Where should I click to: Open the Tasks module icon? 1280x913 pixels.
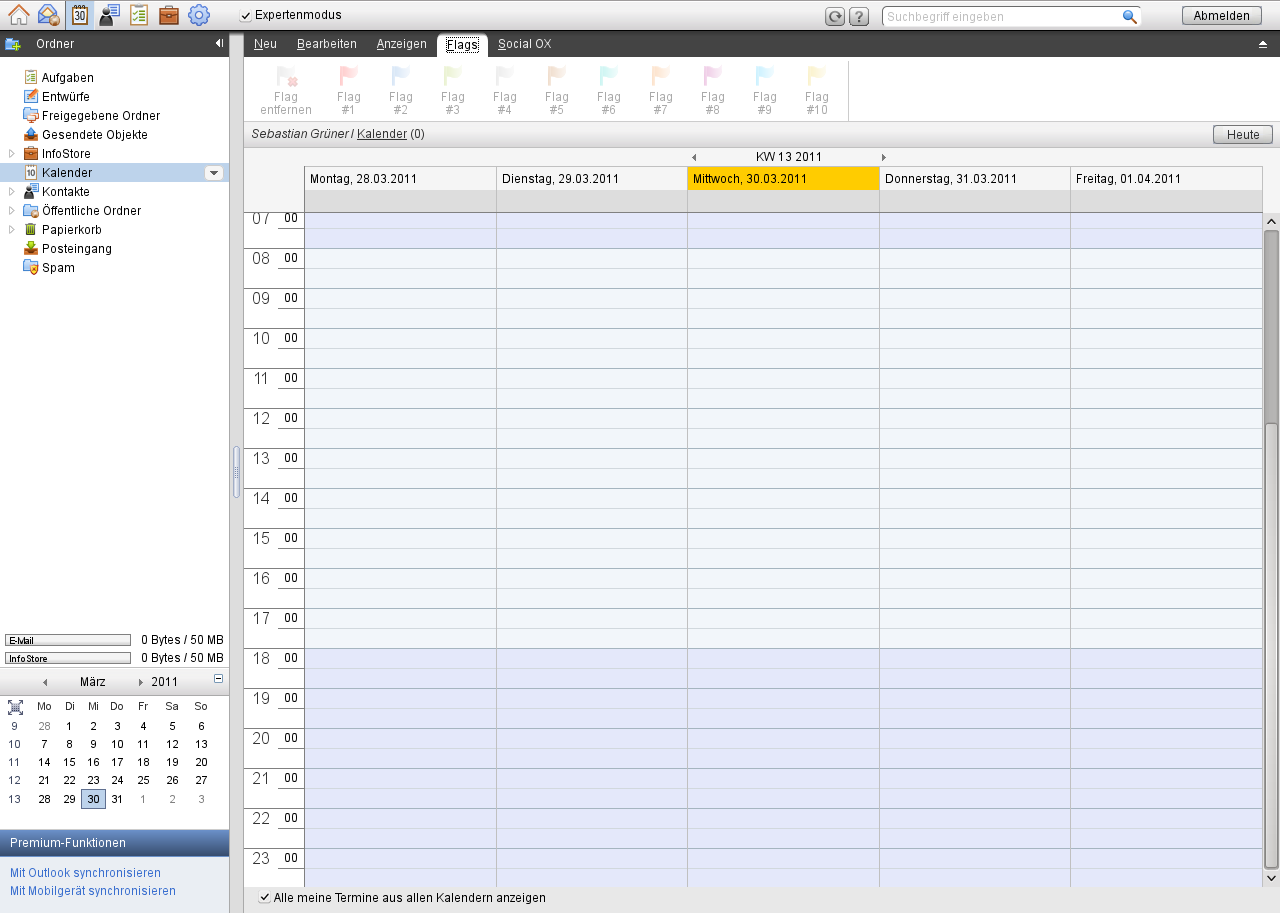click(140, 15)
